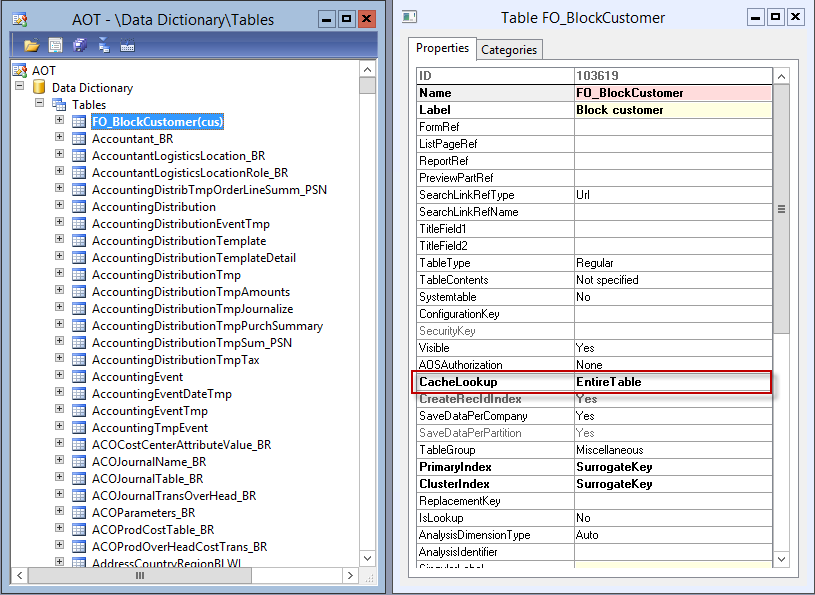This screenshot has height=595, width=815.
Task: Click the Data Dictionary cylinder icon
Action: [39, 87]
